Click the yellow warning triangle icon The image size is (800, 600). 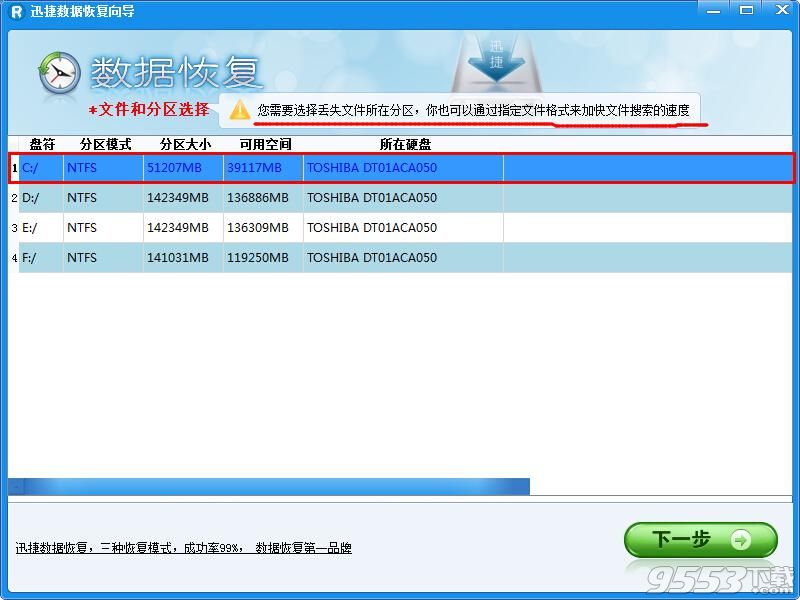click(239, 110)
